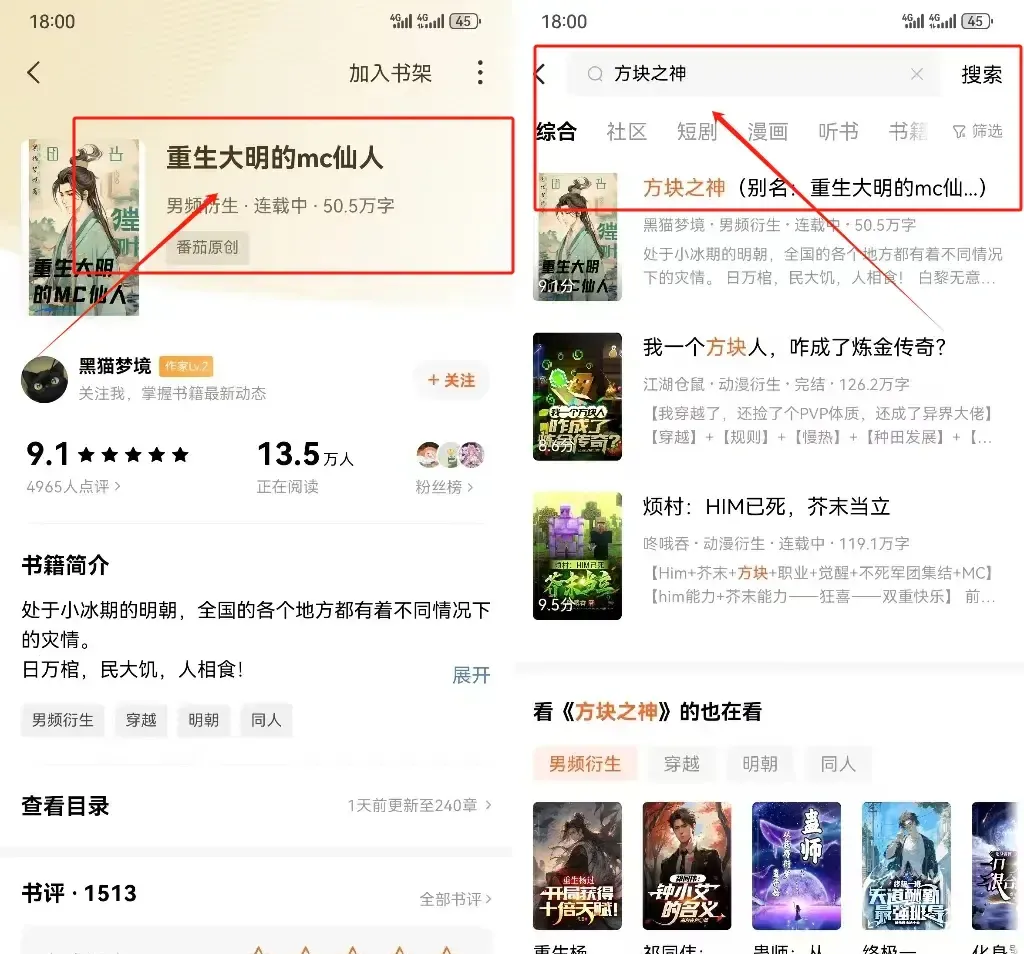This screenshot has height=954, width=1024.
Task: Tap 加入书架 to add book
Action: tap(390, 73)
